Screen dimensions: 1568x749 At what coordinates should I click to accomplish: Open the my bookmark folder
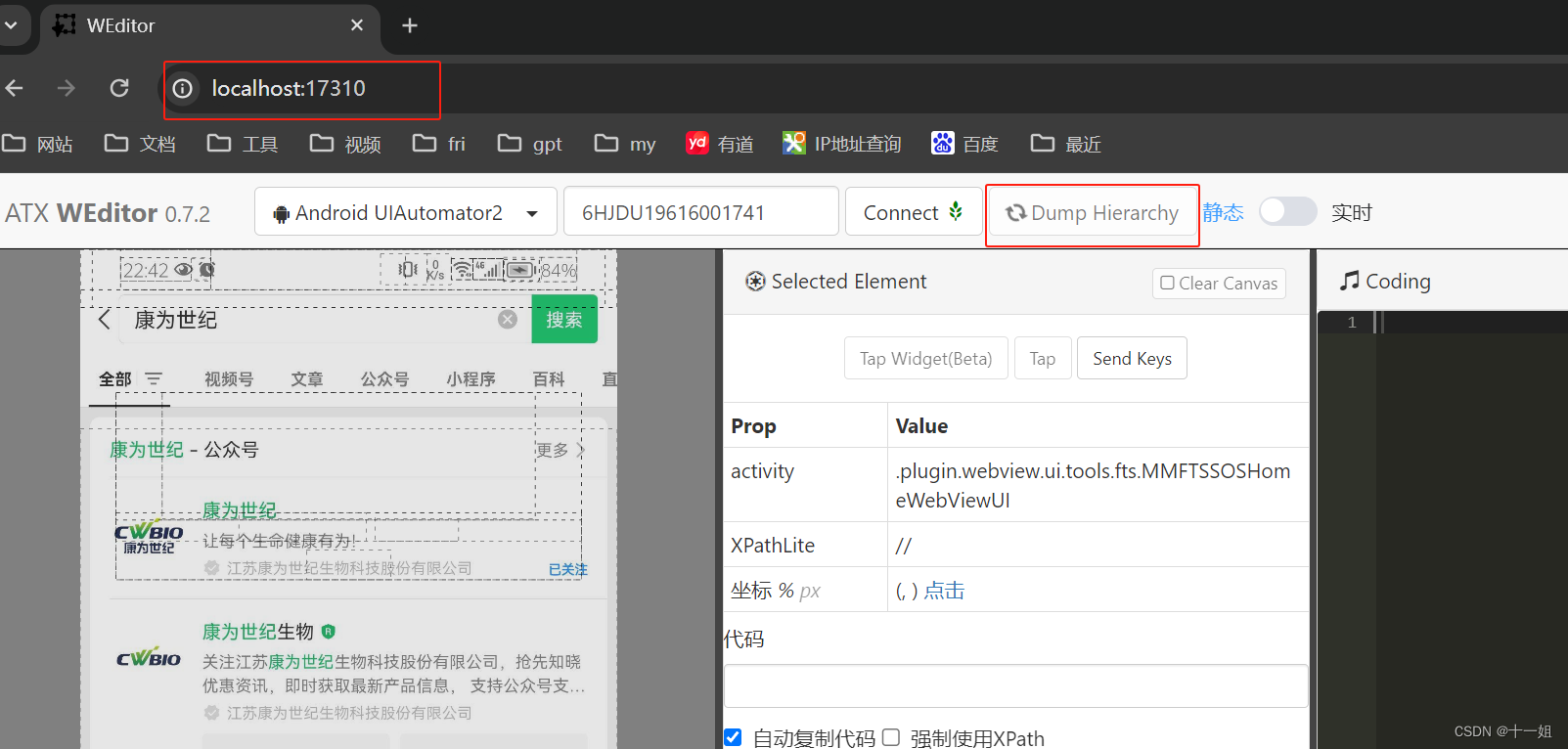point(626,144)
